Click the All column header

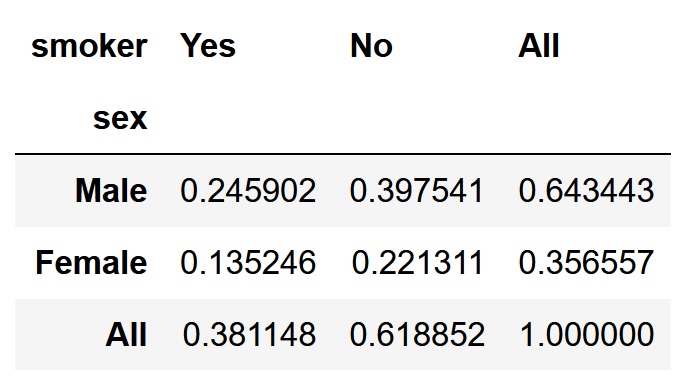click(539, 46)
